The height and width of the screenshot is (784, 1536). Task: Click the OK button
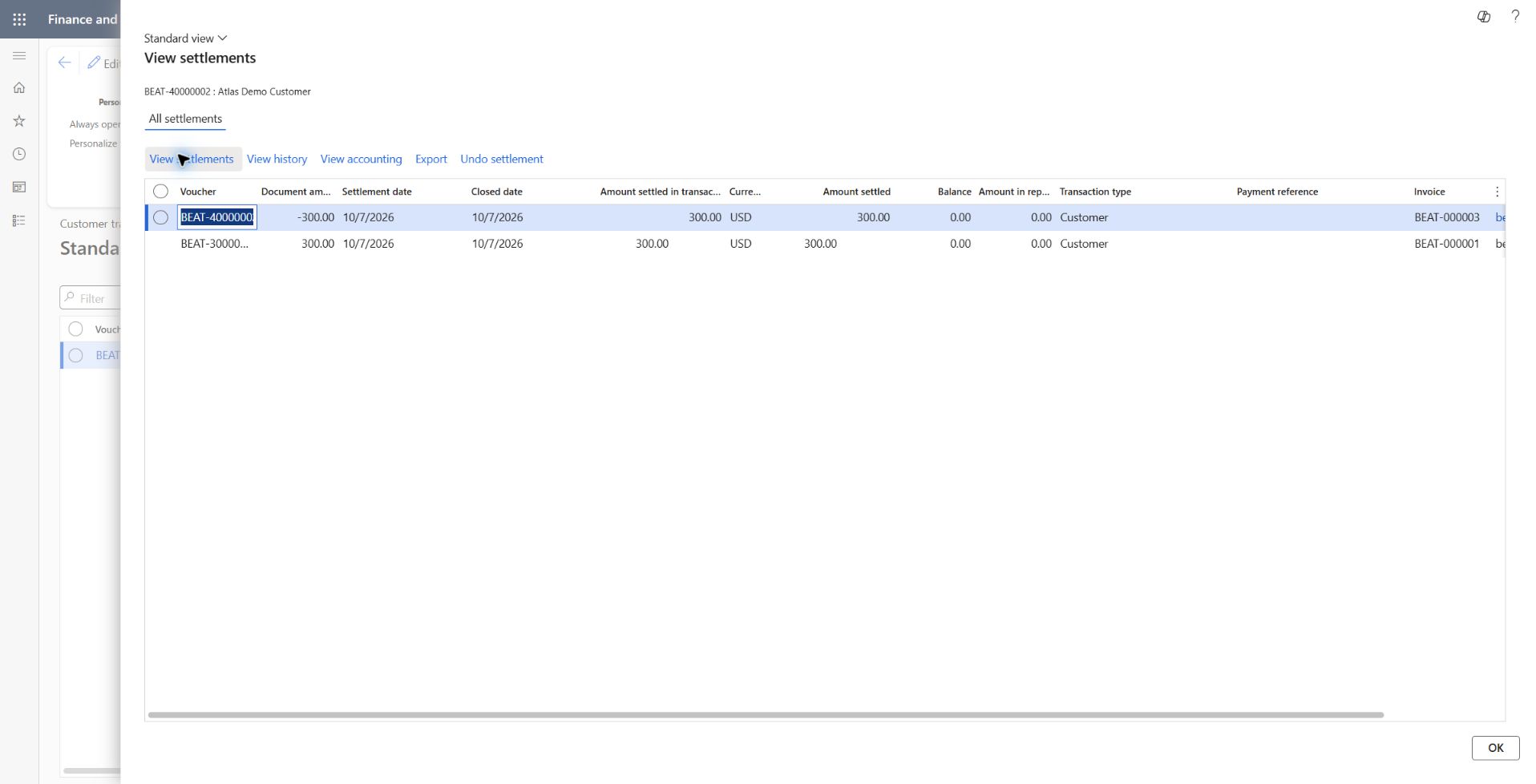click(1495, 748)
